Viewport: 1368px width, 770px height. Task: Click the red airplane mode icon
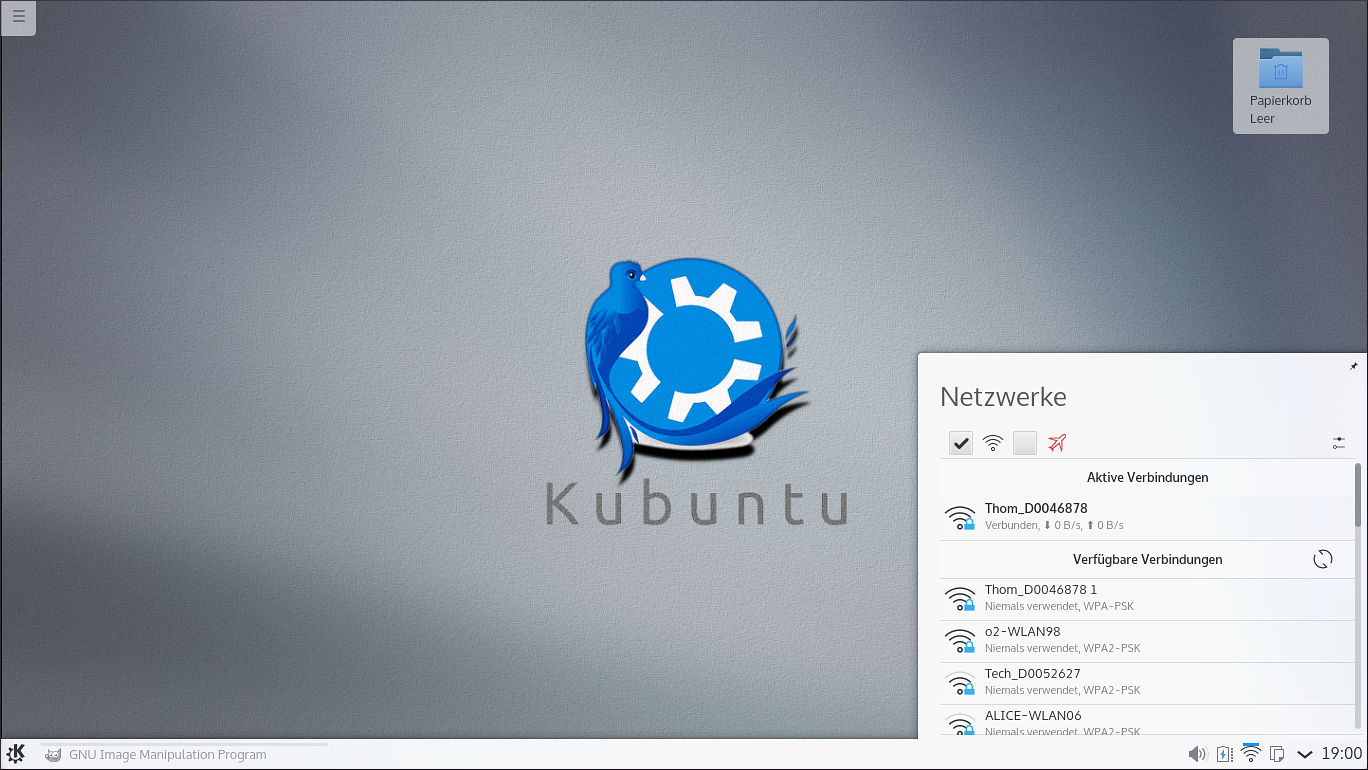[1057, 443]
